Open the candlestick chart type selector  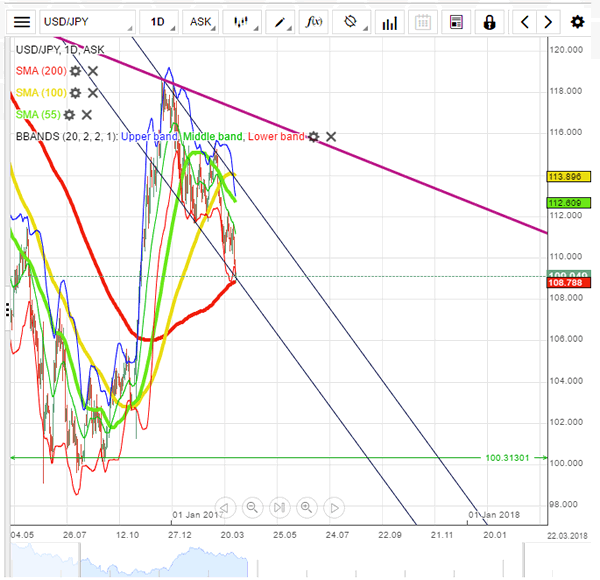click(242, 22)
